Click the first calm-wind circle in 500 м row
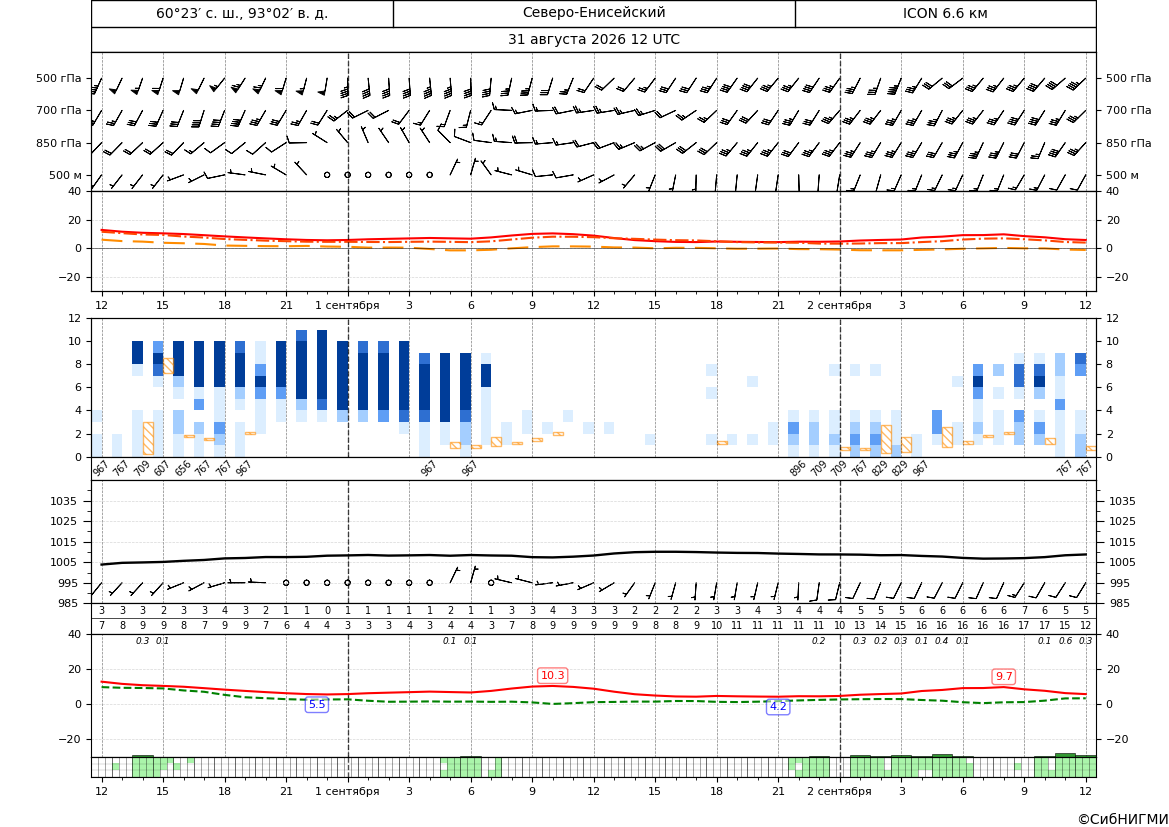Viewport: 1169px width, 827px height. (x=327, y=174)
